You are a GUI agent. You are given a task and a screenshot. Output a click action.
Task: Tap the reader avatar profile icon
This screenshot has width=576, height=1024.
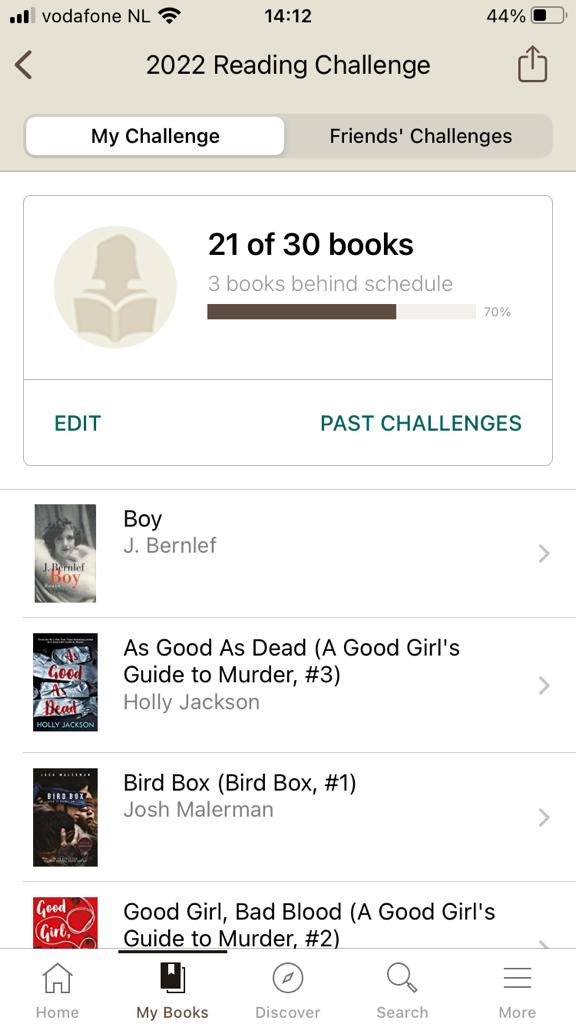tap(115, 287)
